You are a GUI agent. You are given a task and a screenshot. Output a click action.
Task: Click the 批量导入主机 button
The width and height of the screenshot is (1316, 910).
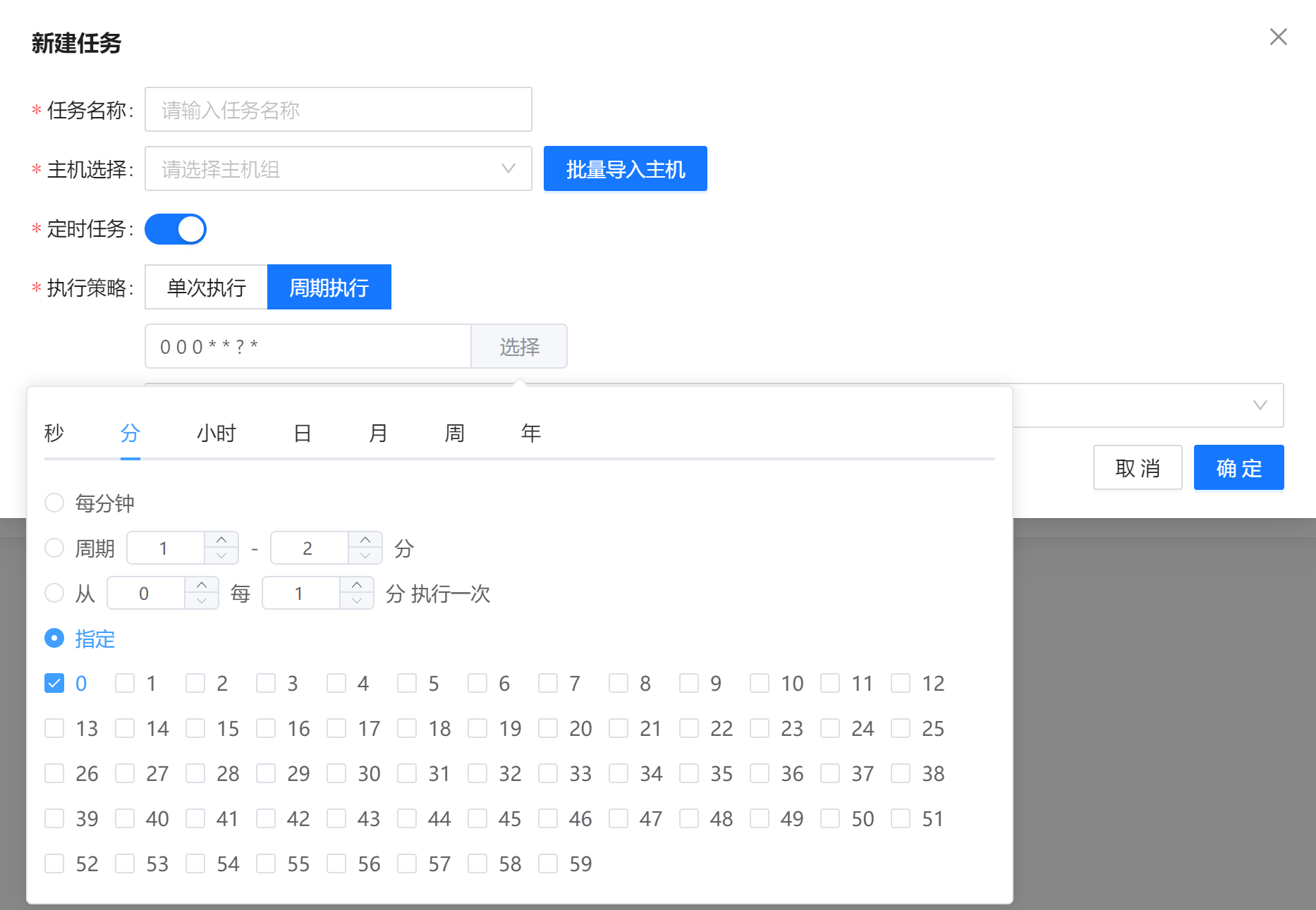(x=625, y=169)
